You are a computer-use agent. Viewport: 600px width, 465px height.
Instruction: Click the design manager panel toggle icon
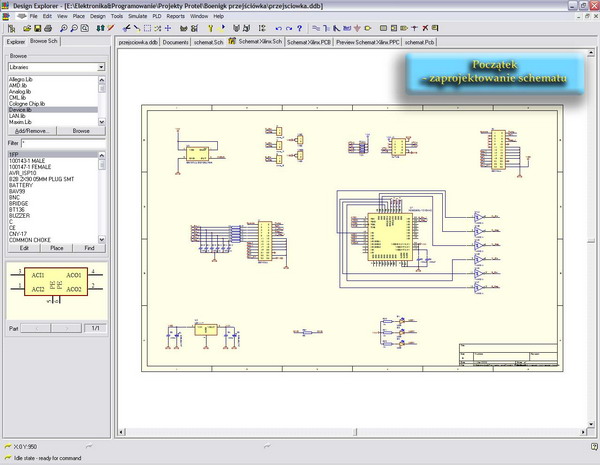pos(11,28)
